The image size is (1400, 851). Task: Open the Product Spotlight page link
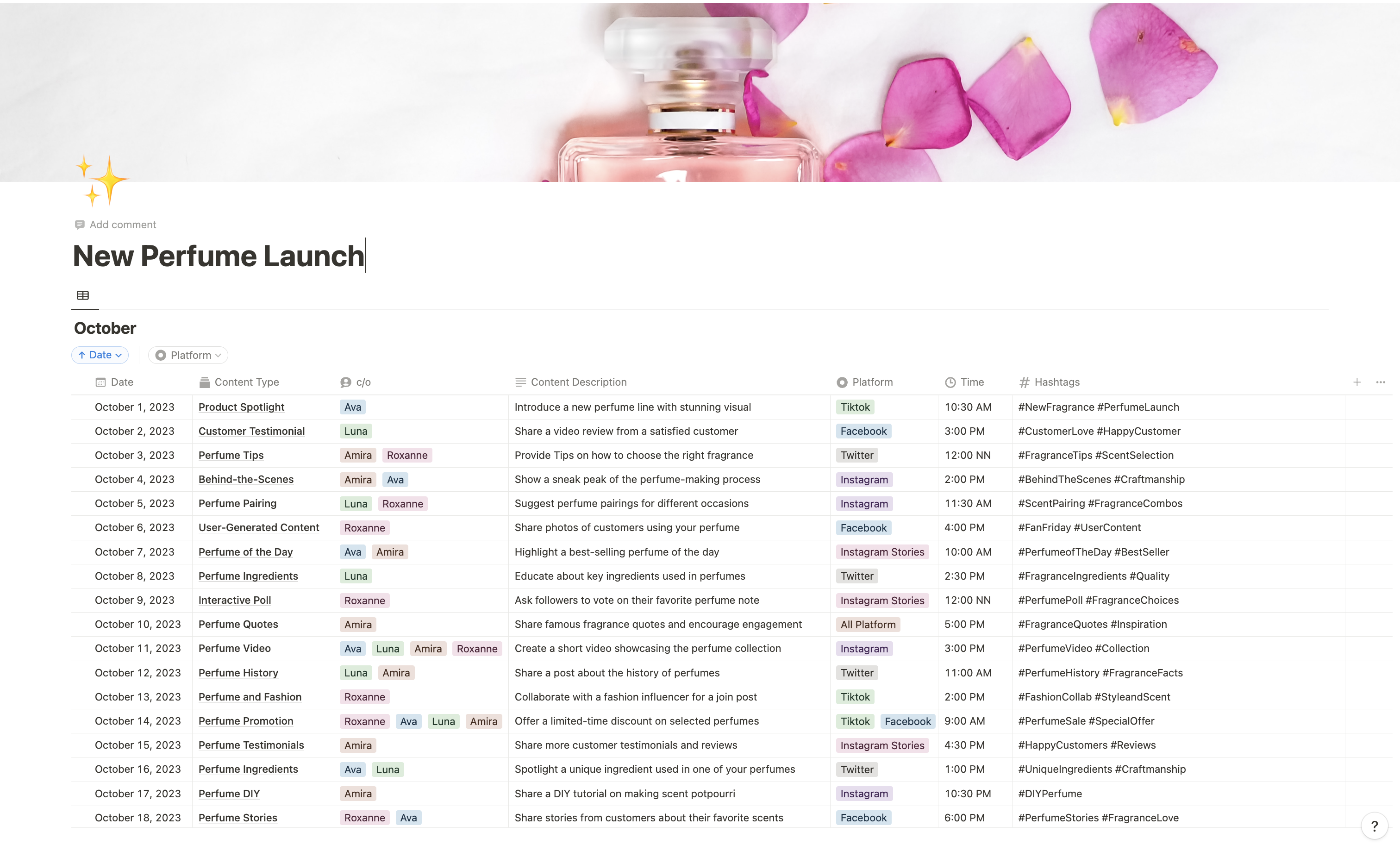(x=241, y=407)
